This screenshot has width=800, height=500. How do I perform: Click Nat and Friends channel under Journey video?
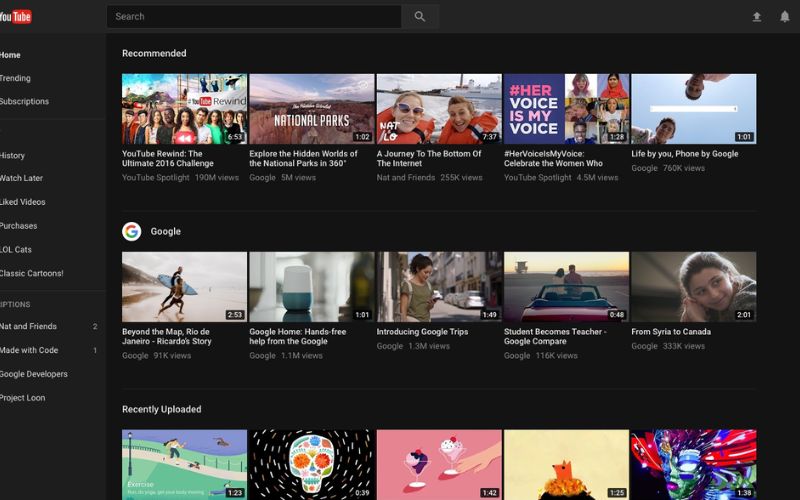[x=406, y=178]
